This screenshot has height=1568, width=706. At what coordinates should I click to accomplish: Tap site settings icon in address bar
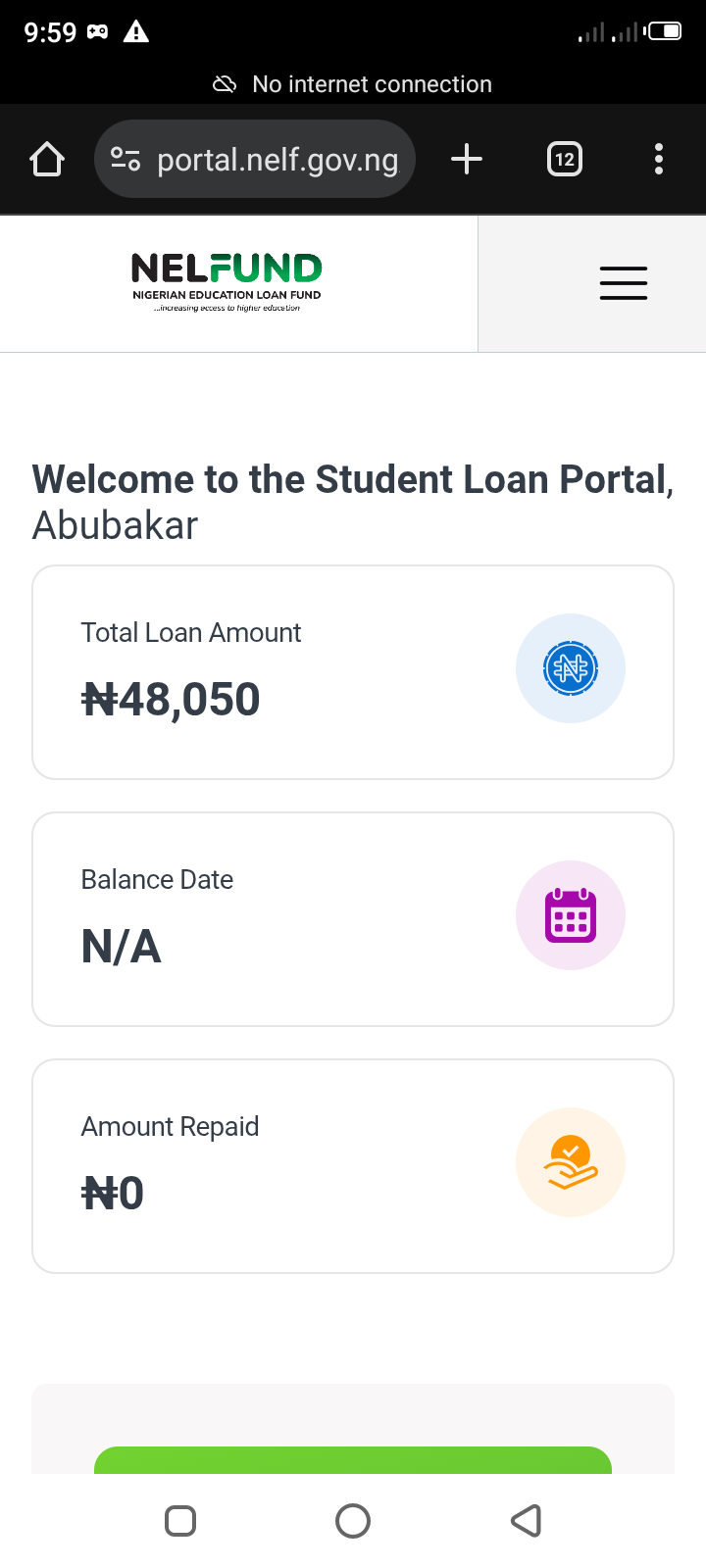click(x=126, y=159)
